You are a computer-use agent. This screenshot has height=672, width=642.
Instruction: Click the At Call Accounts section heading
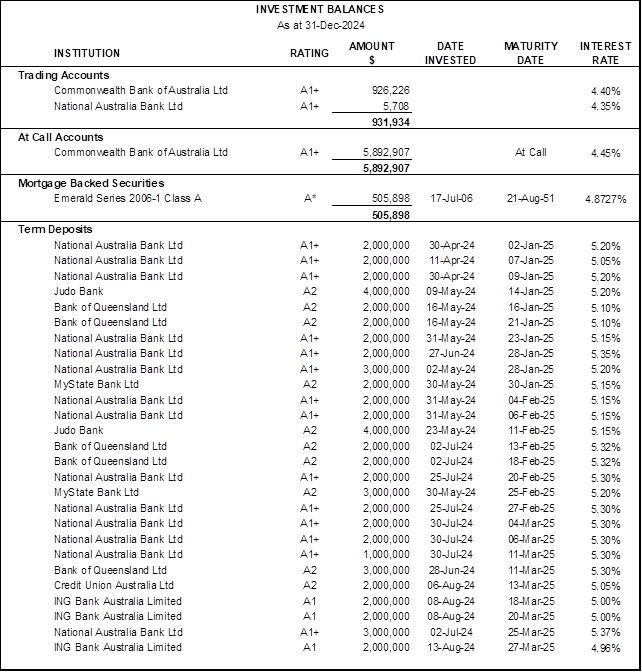pyautogui.click(x=60, y=137)
